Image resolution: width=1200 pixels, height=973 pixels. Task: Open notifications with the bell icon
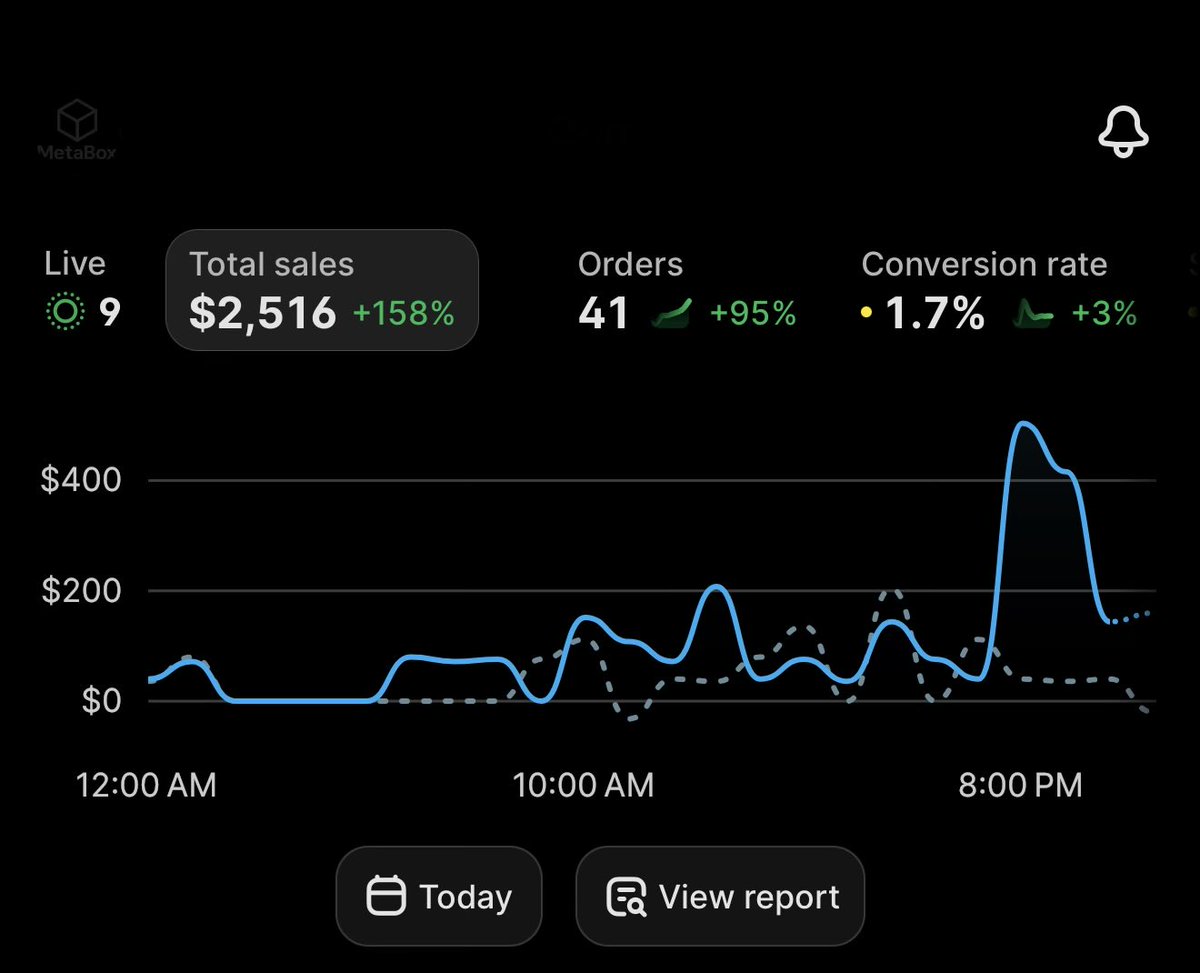pyautogui.click(x=1124, y=131)
